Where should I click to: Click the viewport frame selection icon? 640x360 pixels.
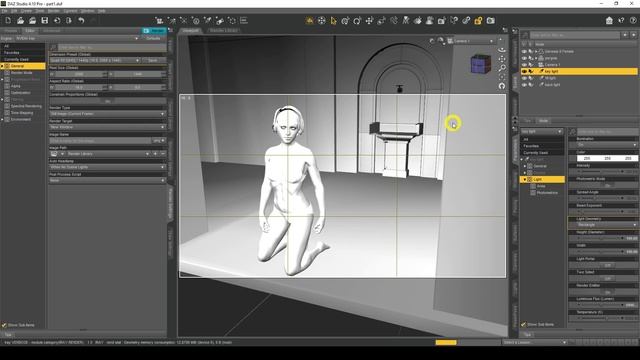click(502, 77)
